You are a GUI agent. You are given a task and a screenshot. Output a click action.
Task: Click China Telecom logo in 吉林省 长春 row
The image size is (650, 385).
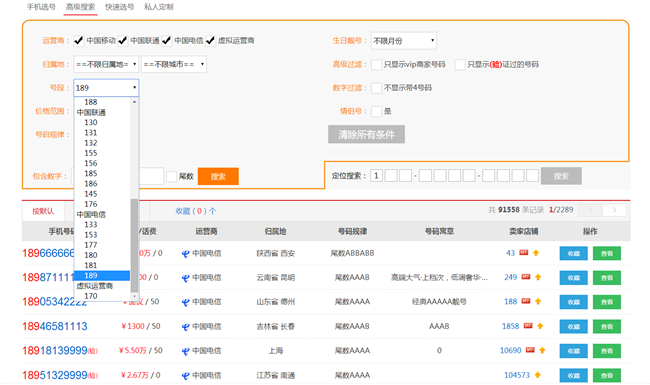click(186, 327)
